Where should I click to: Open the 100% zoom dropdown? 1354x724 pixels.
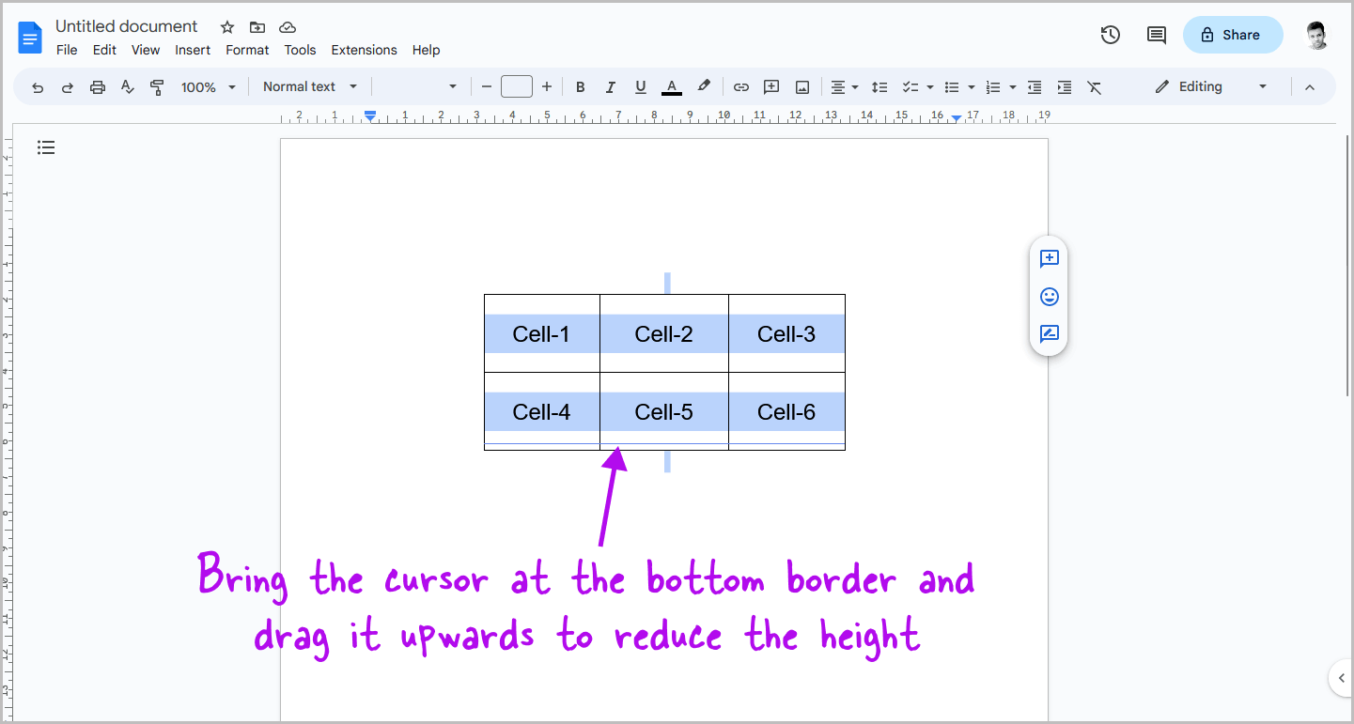tap(208, 87)
